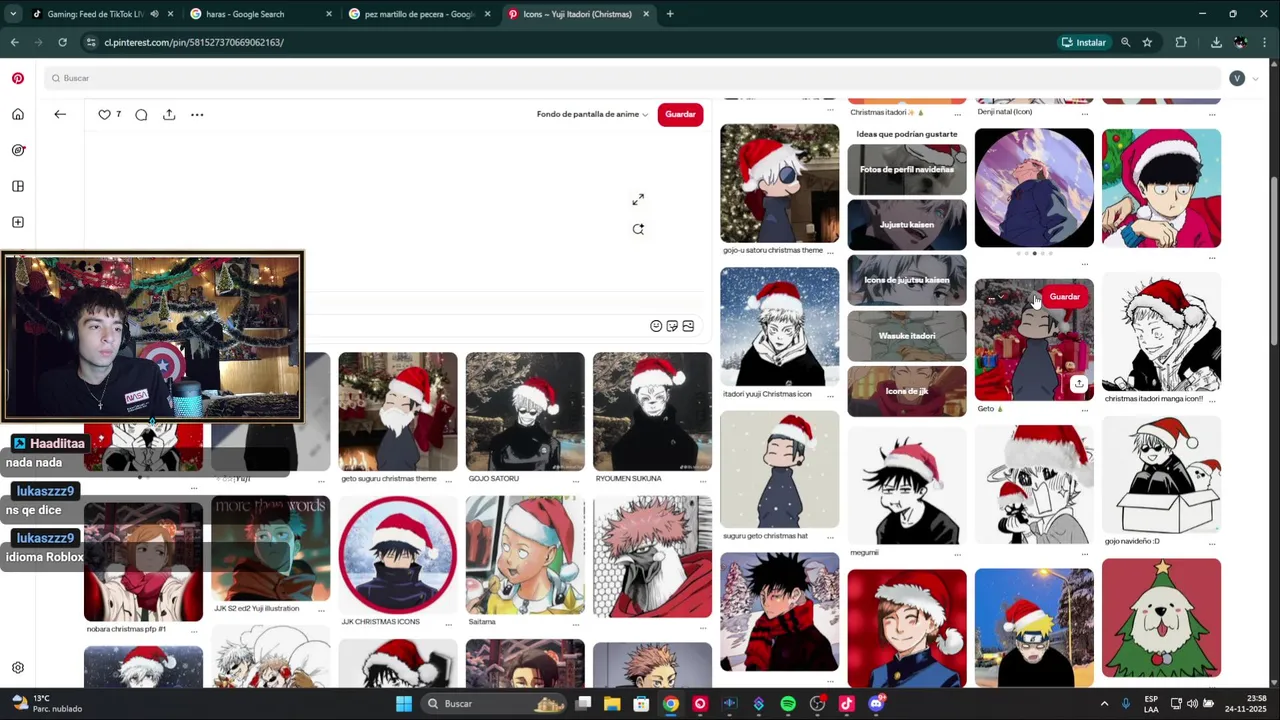This screenshot has height=720, width=1280.
Task: Expand the Pinterest account chevron menu
Action: pos(1256,78)
